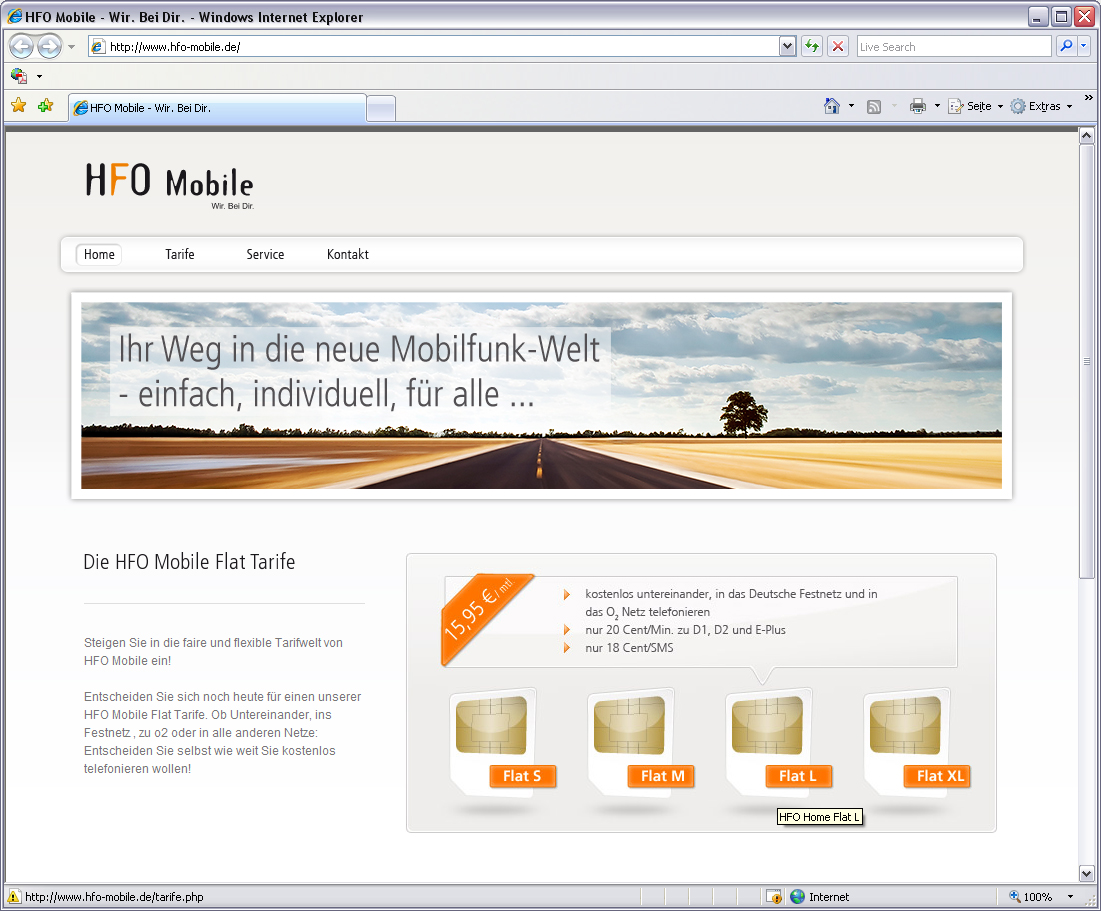This screenshot has width=1101, height=911.
Task: Expand the Print options dropdown arrow
Action: 937,106
